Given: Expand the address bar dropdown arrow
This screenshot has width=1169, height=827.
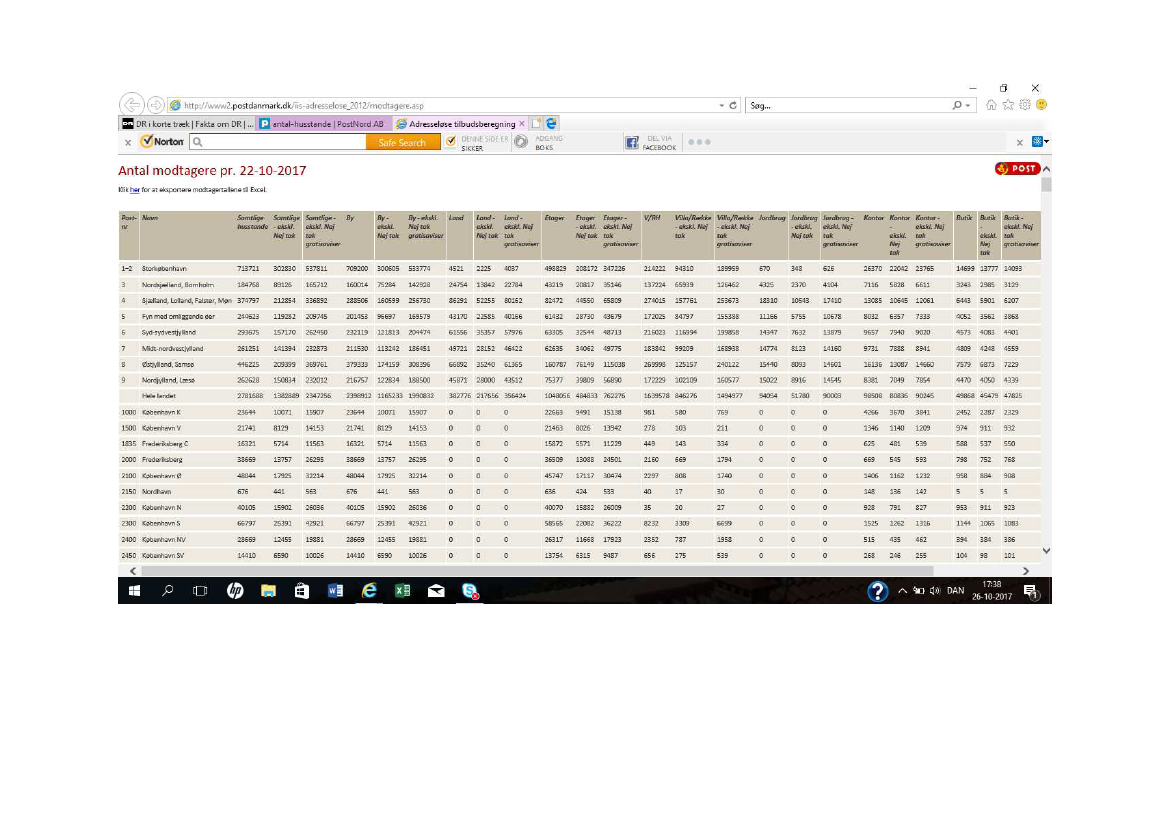Looking at the screenshot, I should click(x=722, y=105).
